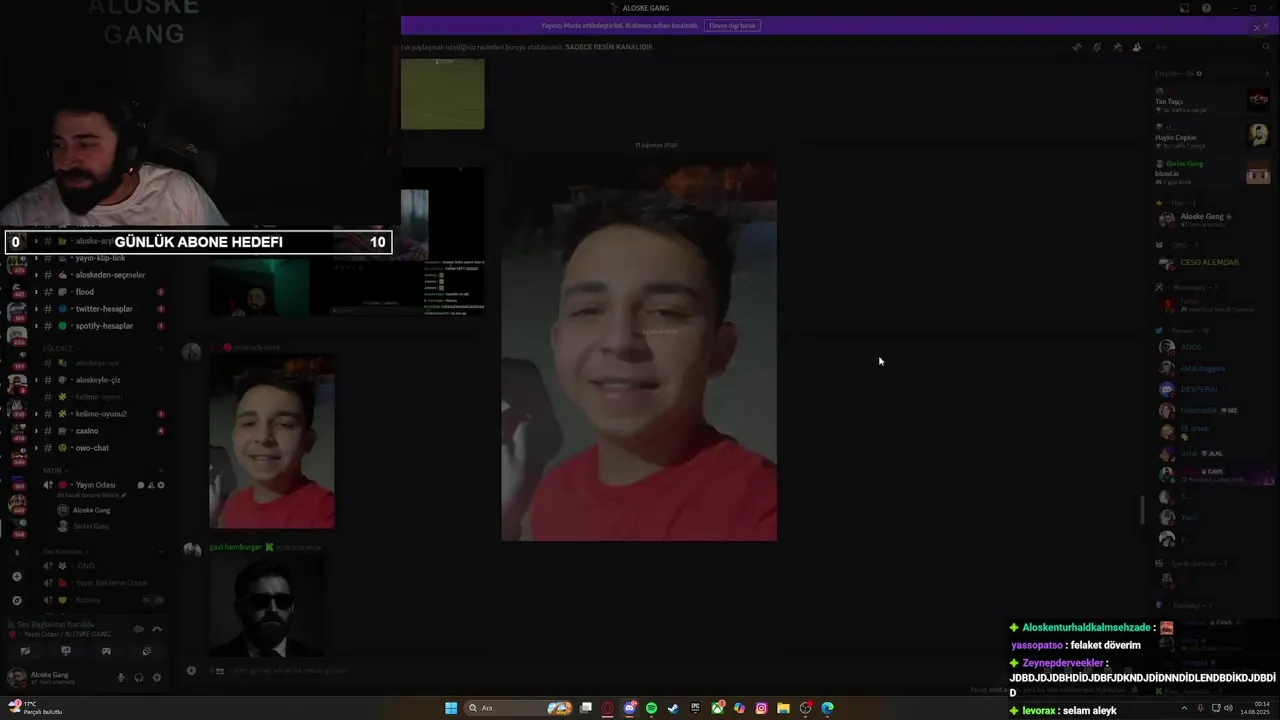The image size is (1280, 720).
Task: Show hidden system tray icons
Action: [1184, 708]
